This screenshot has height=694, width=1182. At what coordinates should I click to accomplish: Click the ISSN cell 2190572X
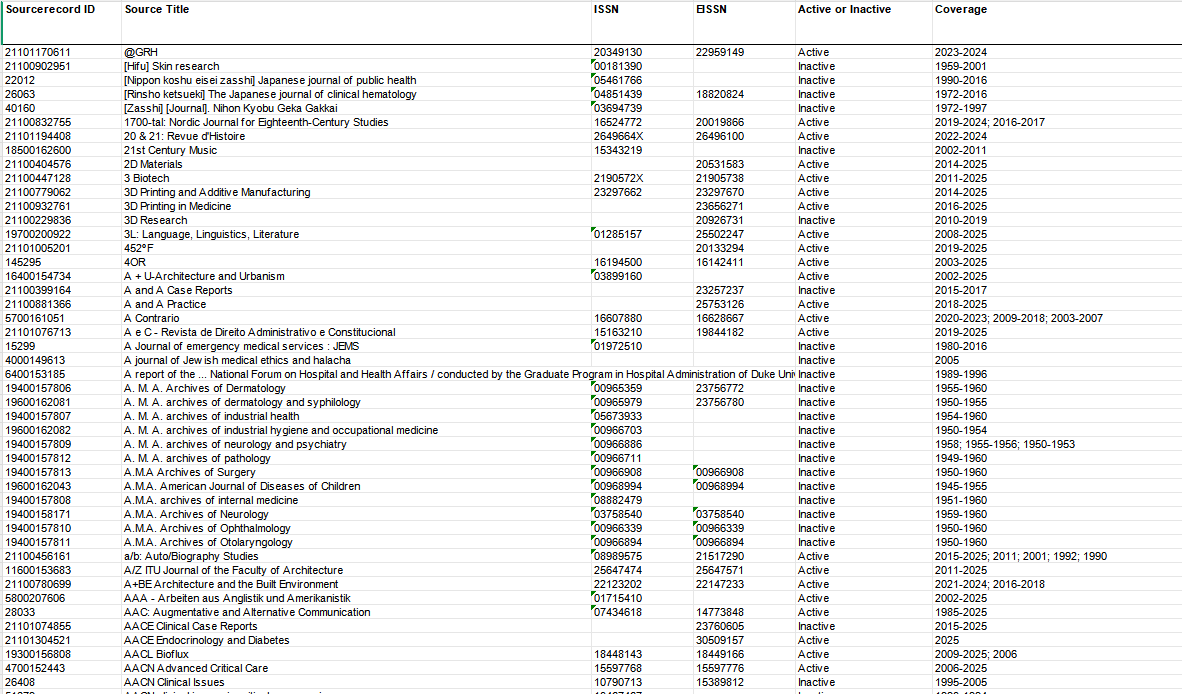(618, 178)
